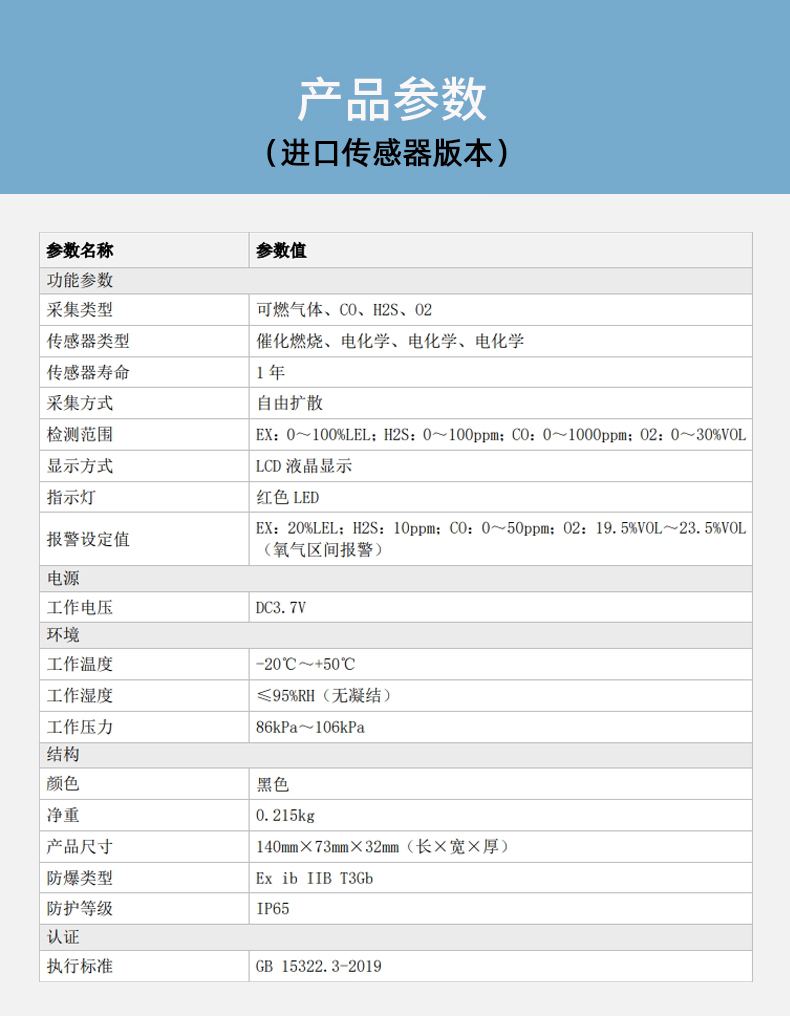
Task: Click the '传感器寿命' row label
Action: pyautogui.click(x=88, y=372)
